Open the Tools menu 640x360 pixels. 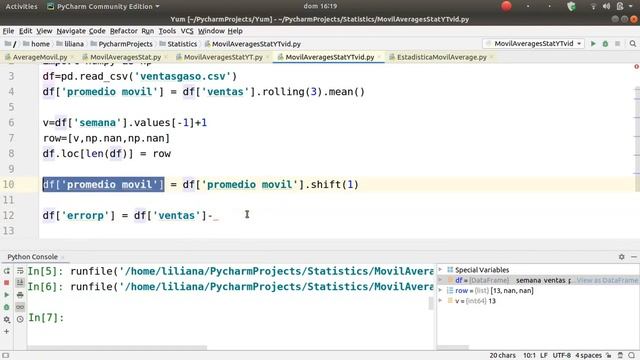point(167,31)
